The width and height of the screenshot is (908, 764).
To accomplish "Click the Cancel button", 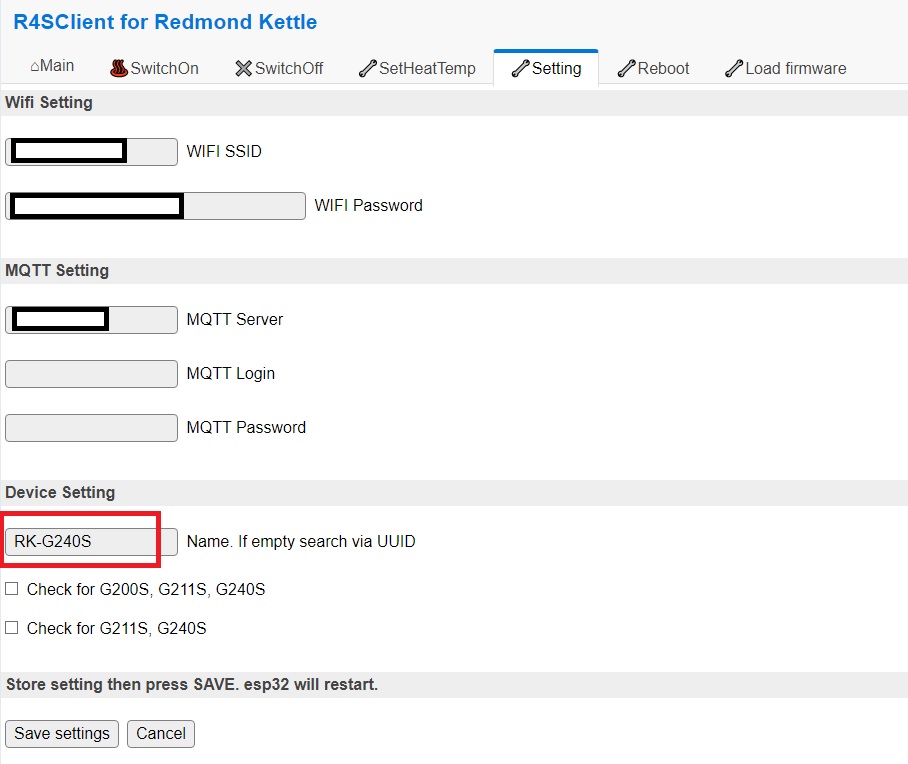I will tap(161, 734).
